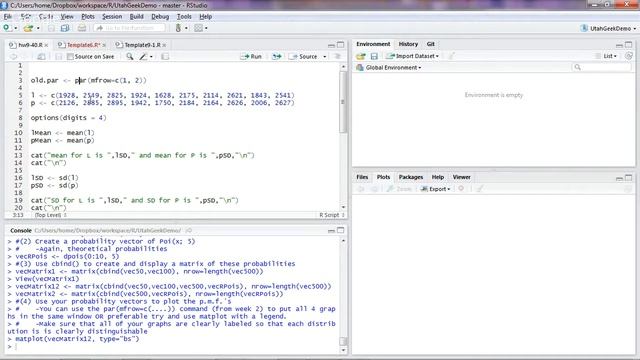Switch to the Files tab
640x360 pixels.
[362, 177]
